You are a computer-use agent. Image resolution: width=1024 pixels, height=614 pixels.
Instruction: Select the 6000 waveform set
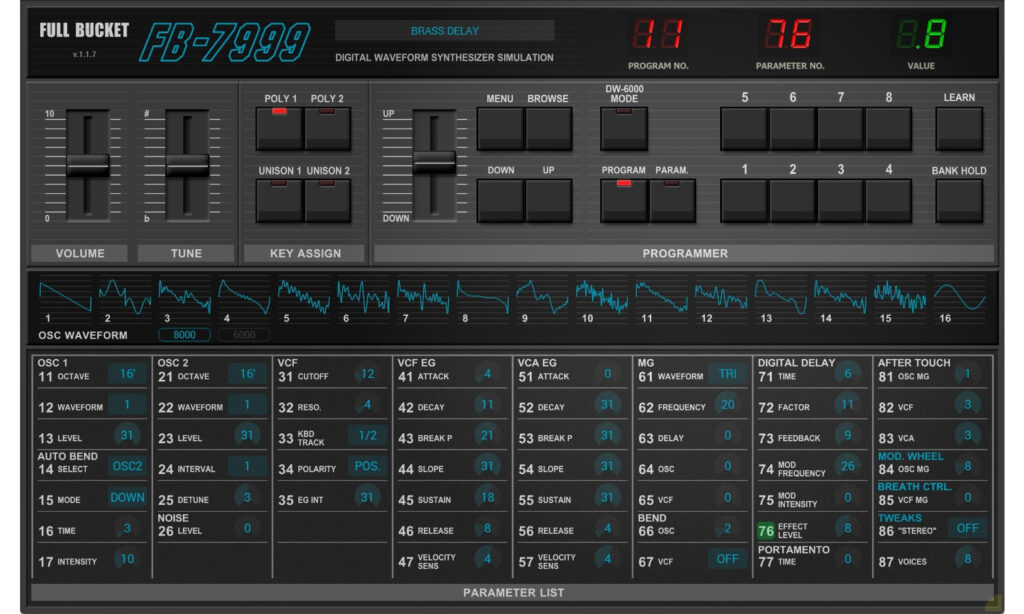pos(244,335)
